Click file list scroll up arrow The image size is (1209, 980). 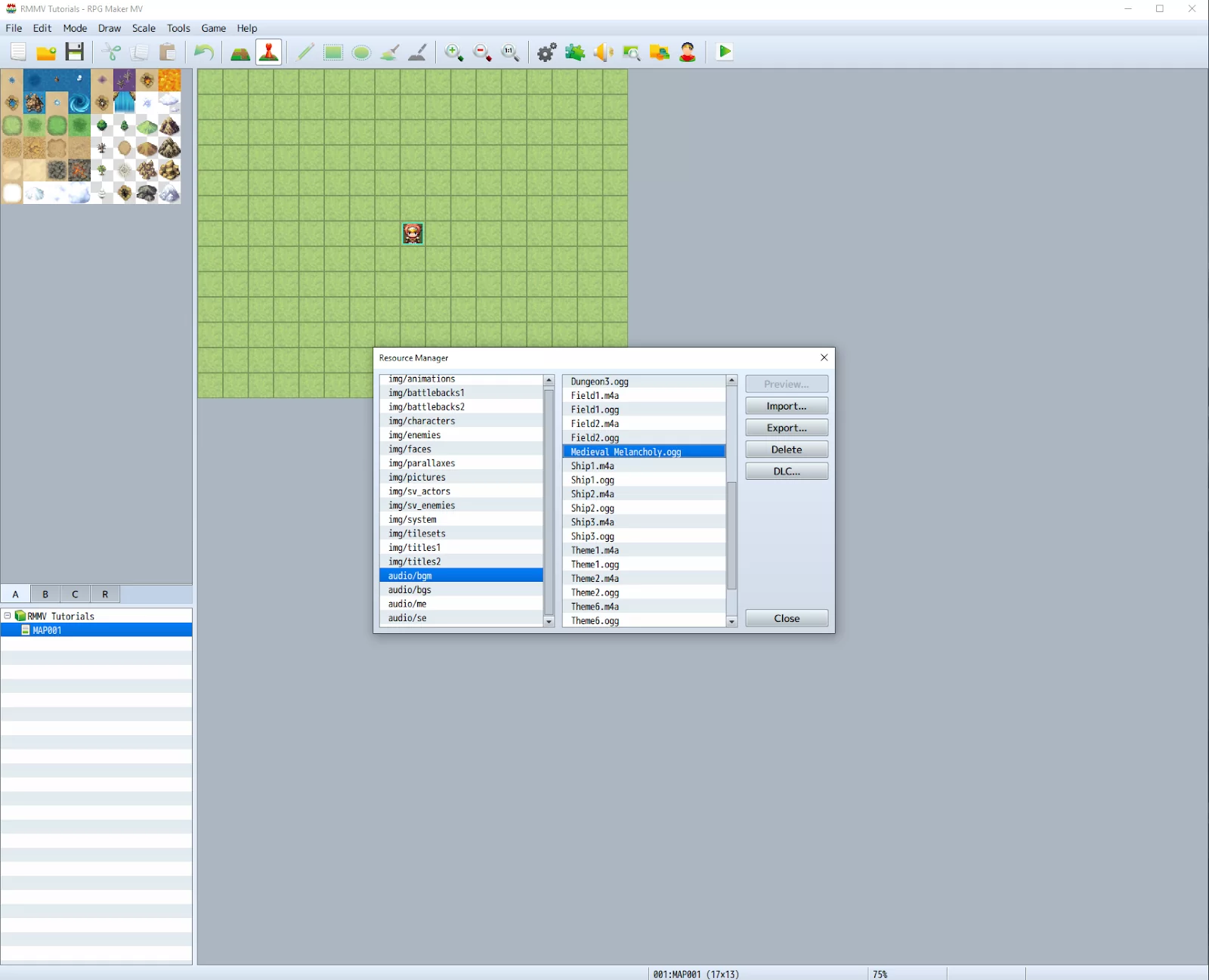(731, 380)
